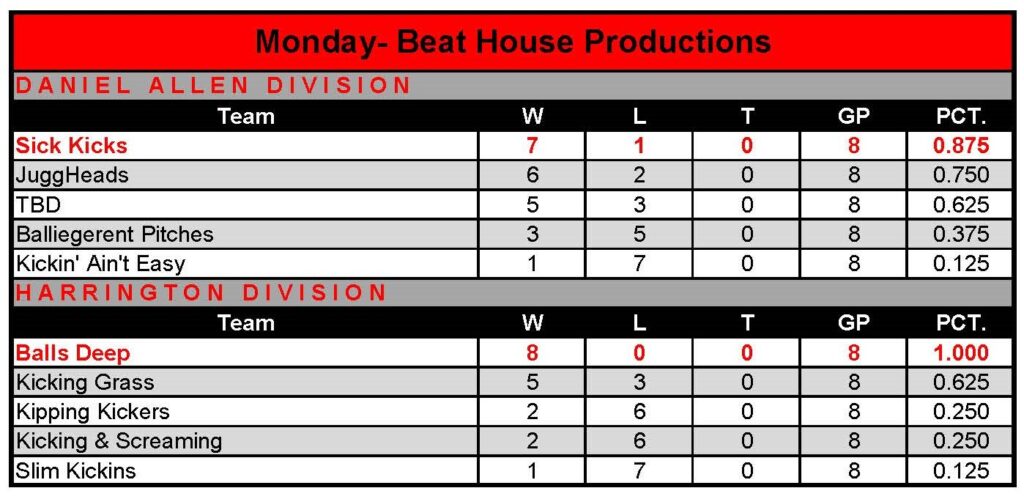Choose the Kickin' Ain't Easy team
This screenshot has height=499, width=1024.
click(100, 264)
